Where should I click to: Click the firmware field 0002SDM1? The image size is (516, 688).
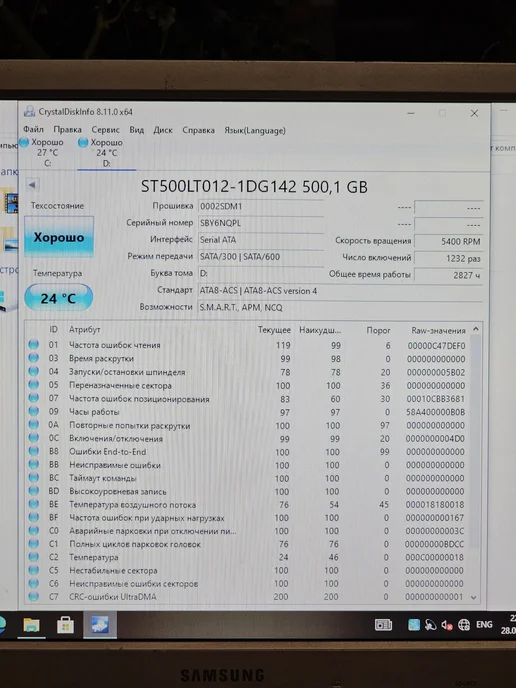[x=261, y=206]
